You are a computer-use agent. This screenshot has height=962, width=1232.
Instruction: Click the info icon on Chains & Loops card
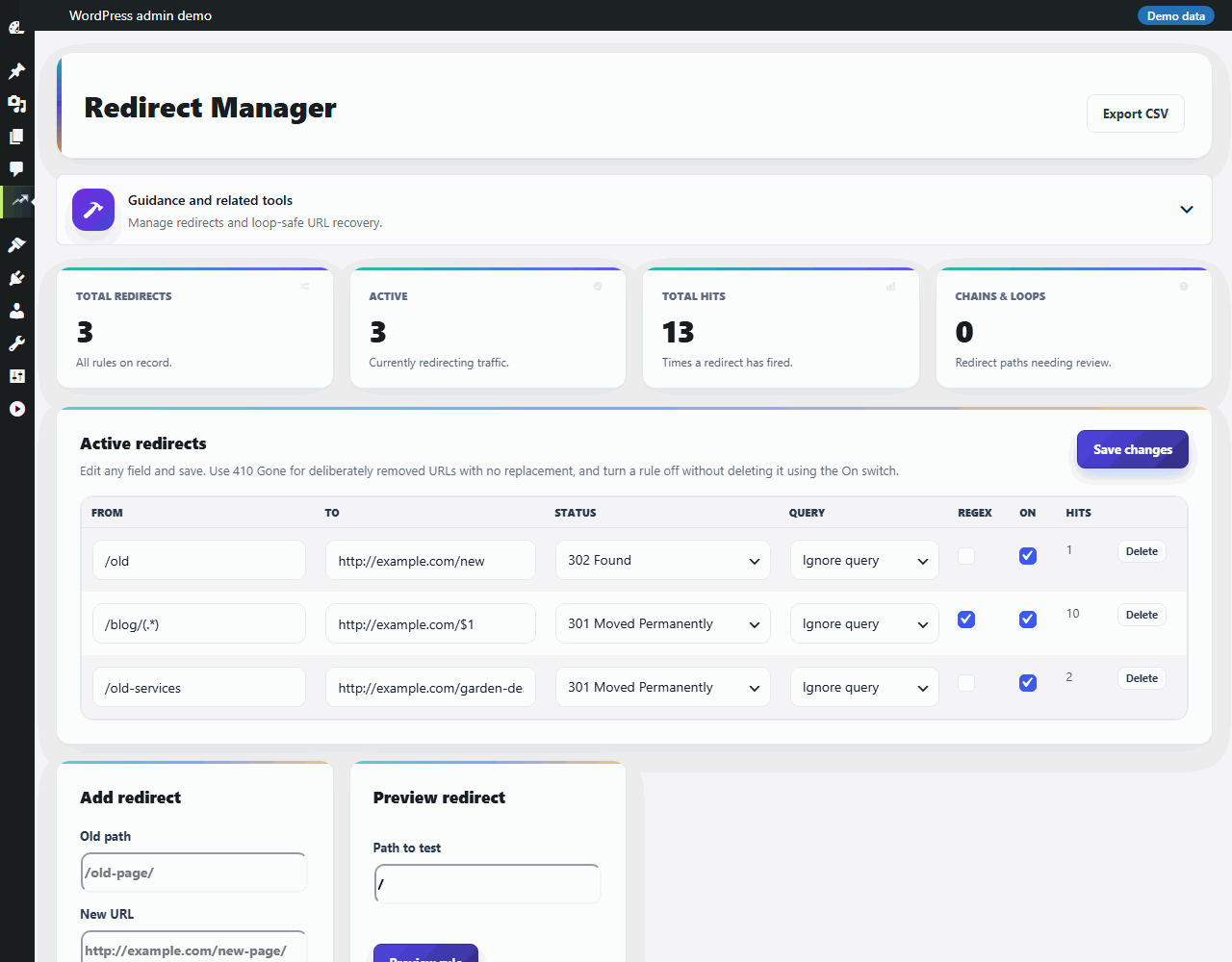(1184, 287)
